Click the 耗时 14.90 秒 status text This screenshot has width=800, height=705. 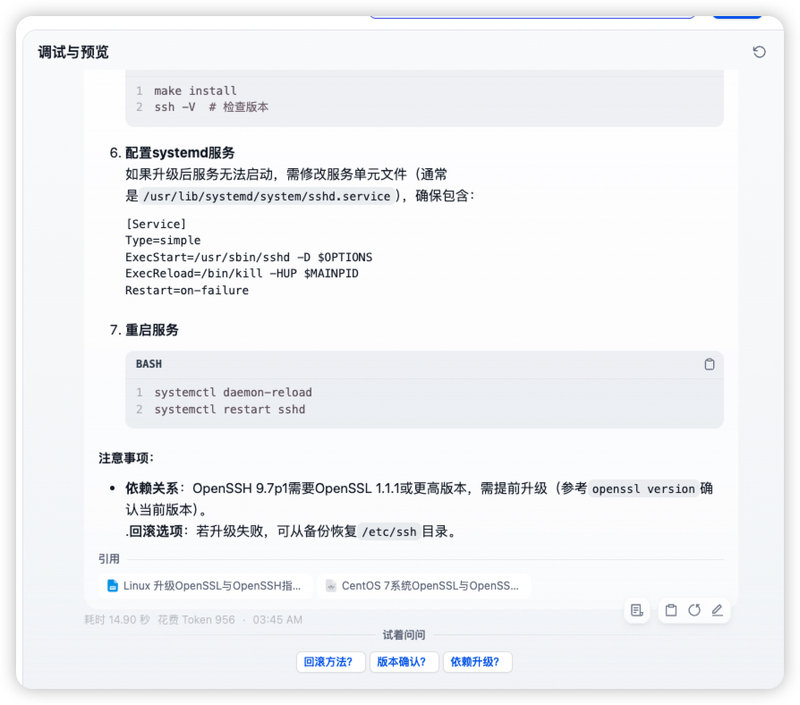click(117, 620)
